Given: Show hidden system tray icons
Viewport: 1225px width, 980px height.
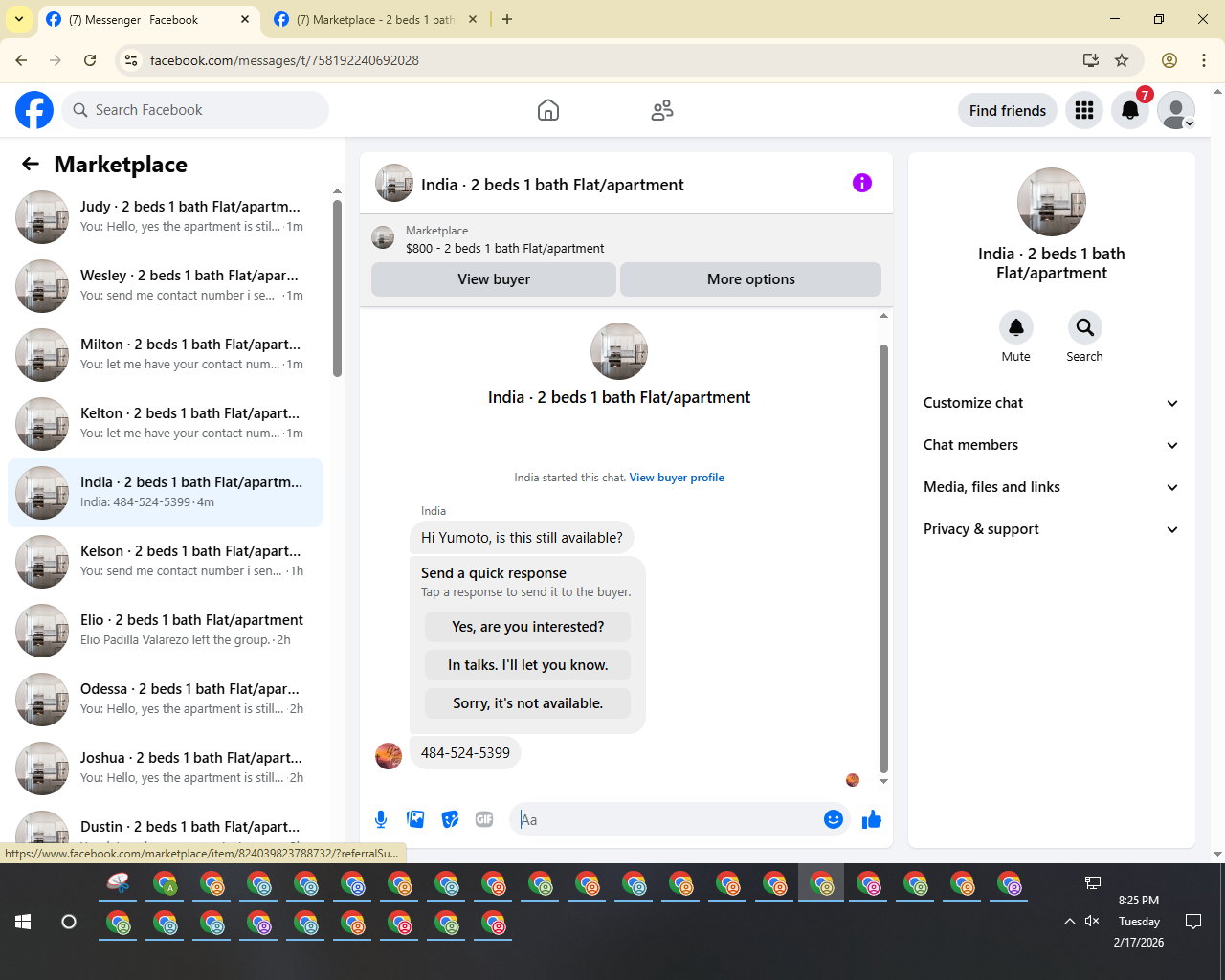Looking at the screenshot, I should 1070,922.
